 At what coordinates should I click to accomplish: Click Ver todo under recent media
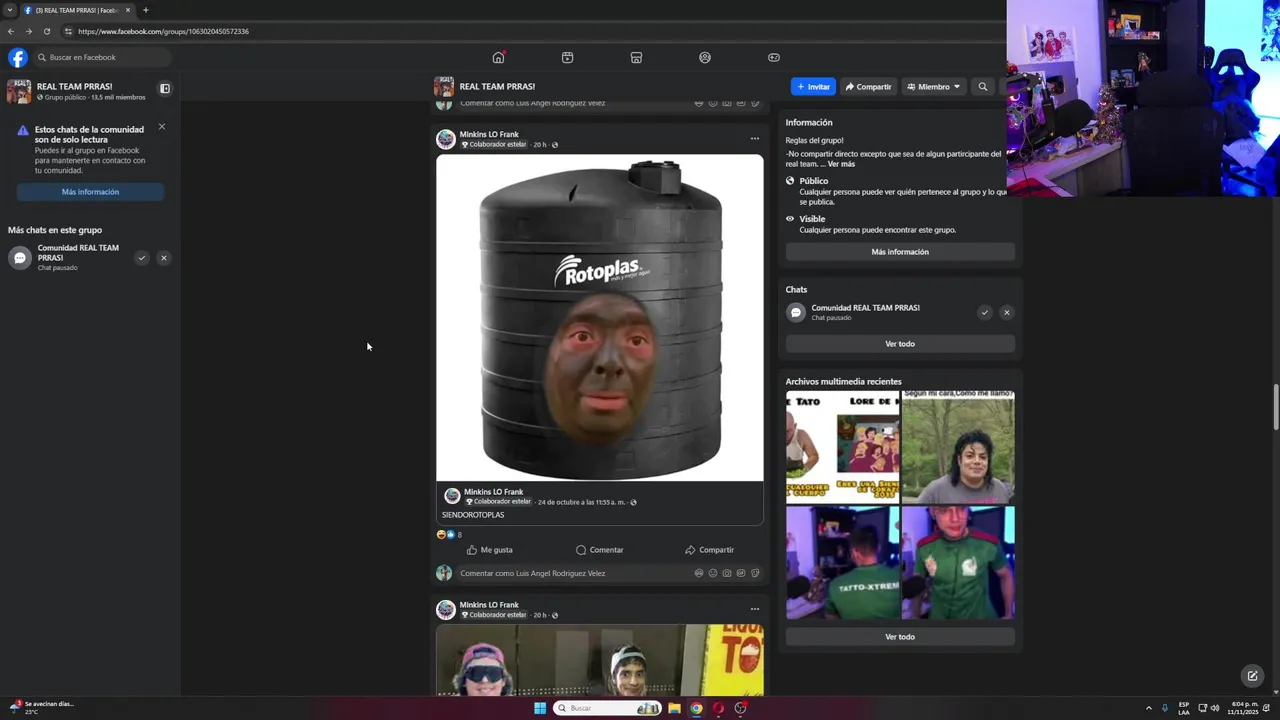(x=900, y=637)
